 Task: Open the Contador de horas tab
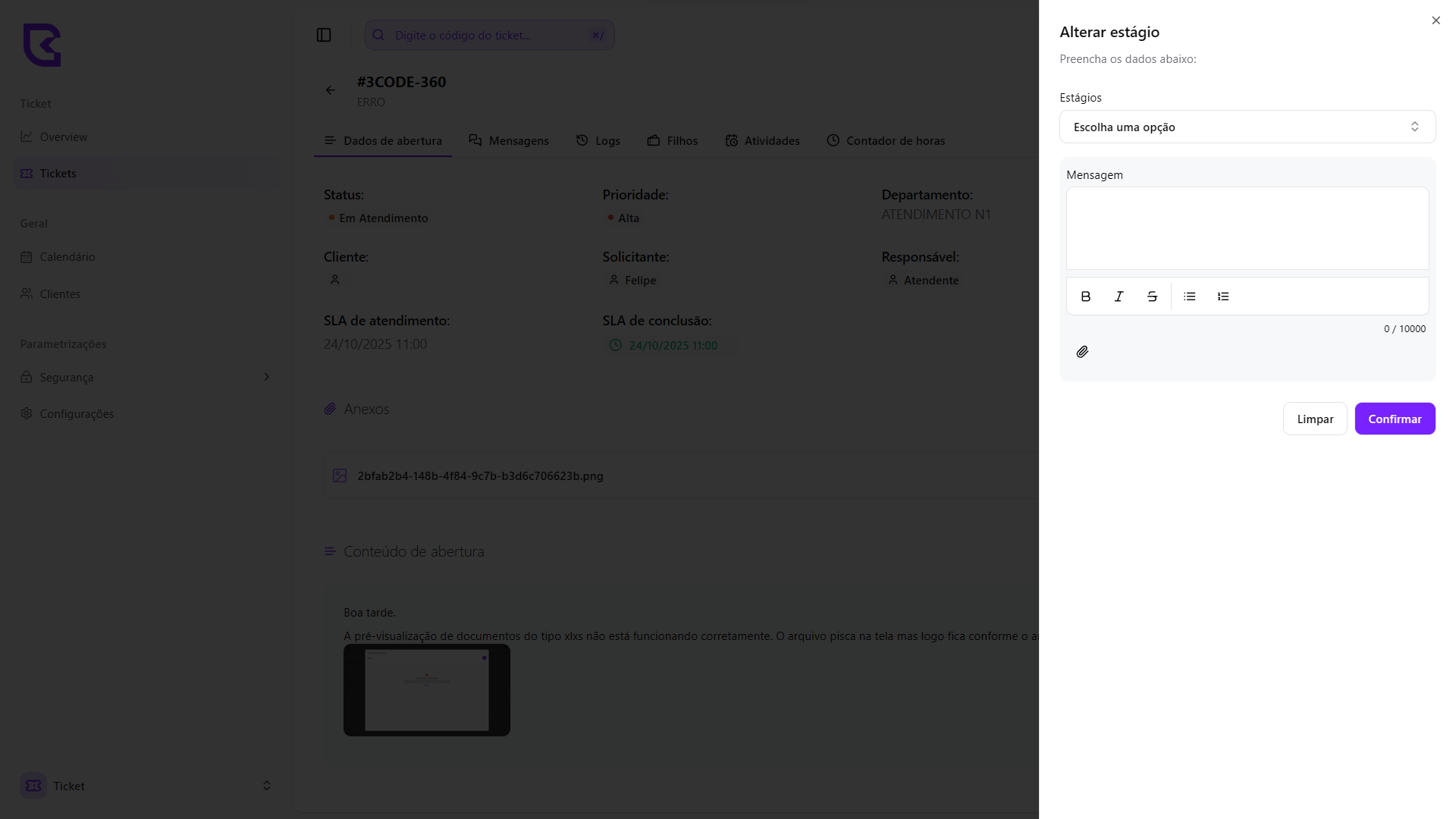point(886,141)
